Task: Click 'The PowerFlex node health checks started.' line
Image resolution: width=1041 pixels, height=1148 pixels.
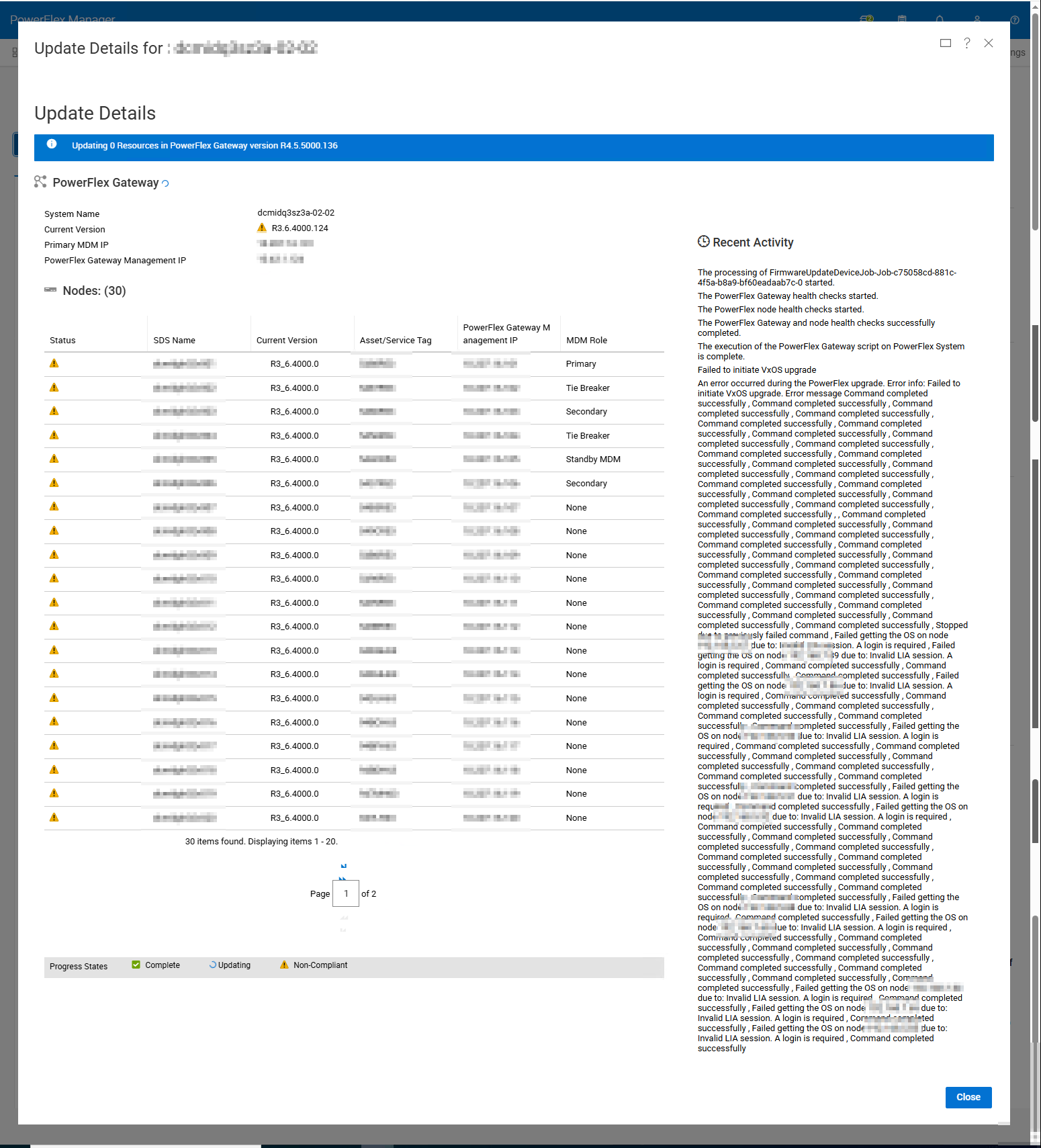Action: (780, 310)
